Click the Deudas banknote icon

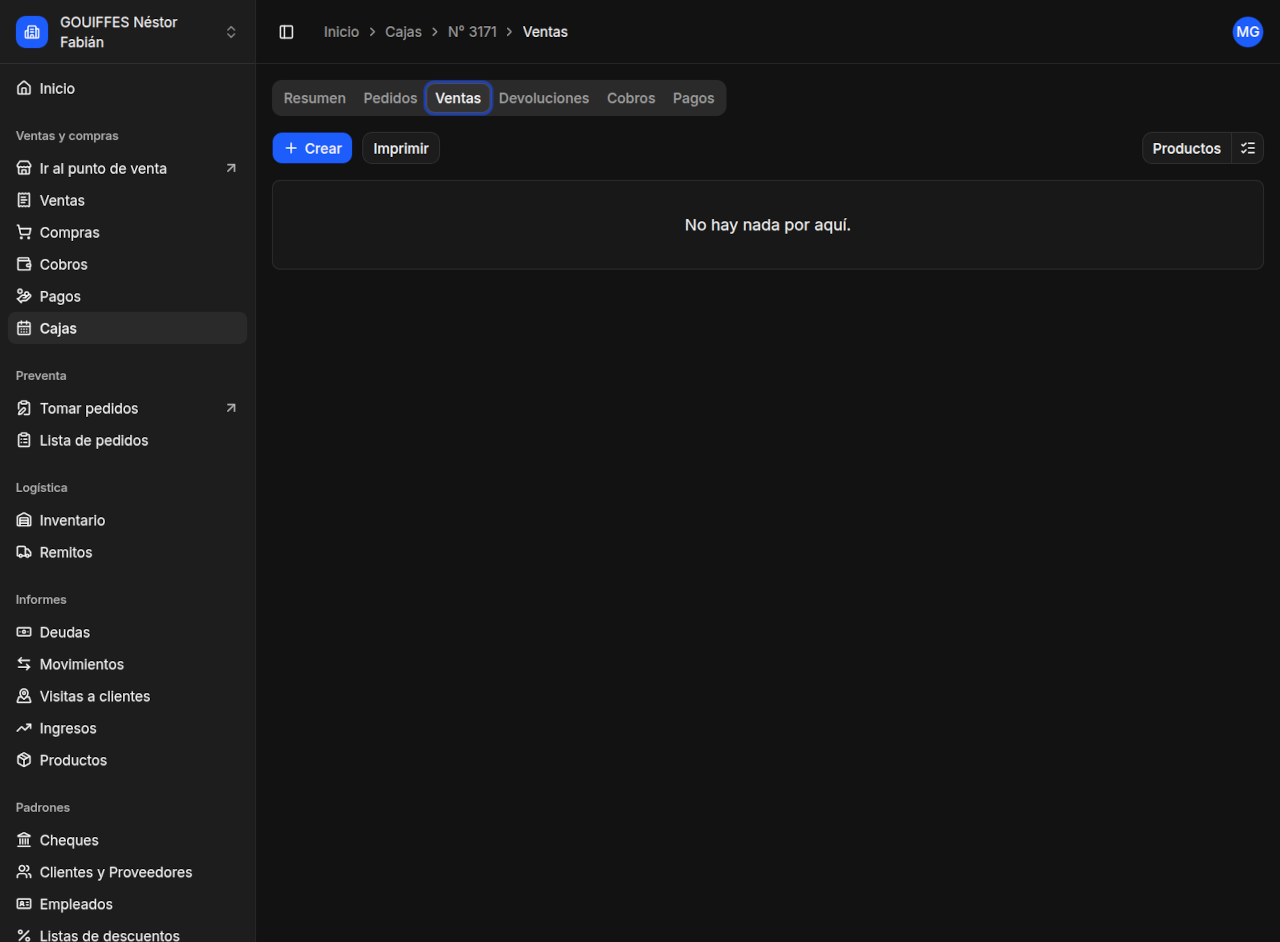pos(24,632)
